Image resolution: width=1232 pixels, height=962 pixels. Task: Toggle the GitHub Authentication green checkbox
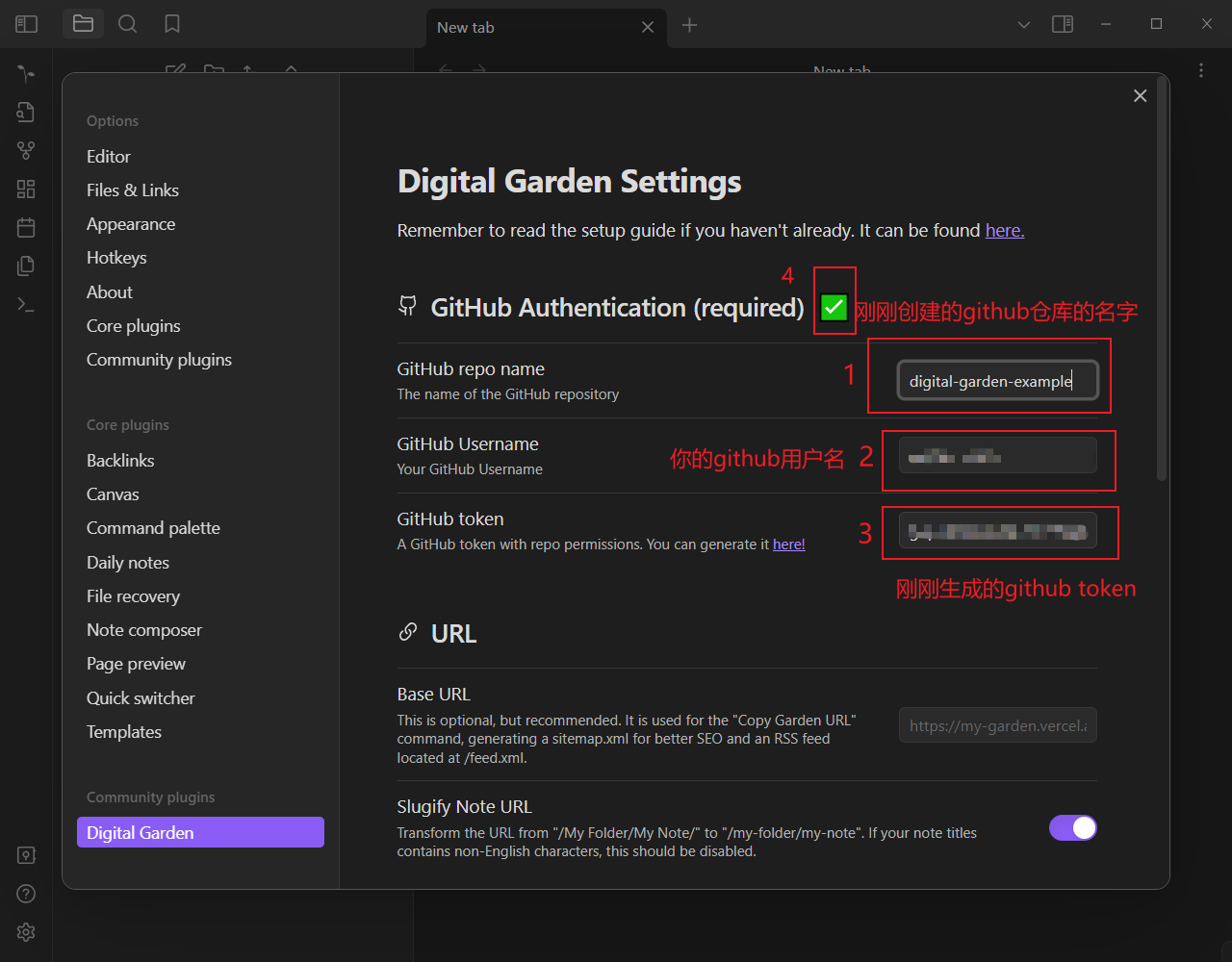point(834,306)
